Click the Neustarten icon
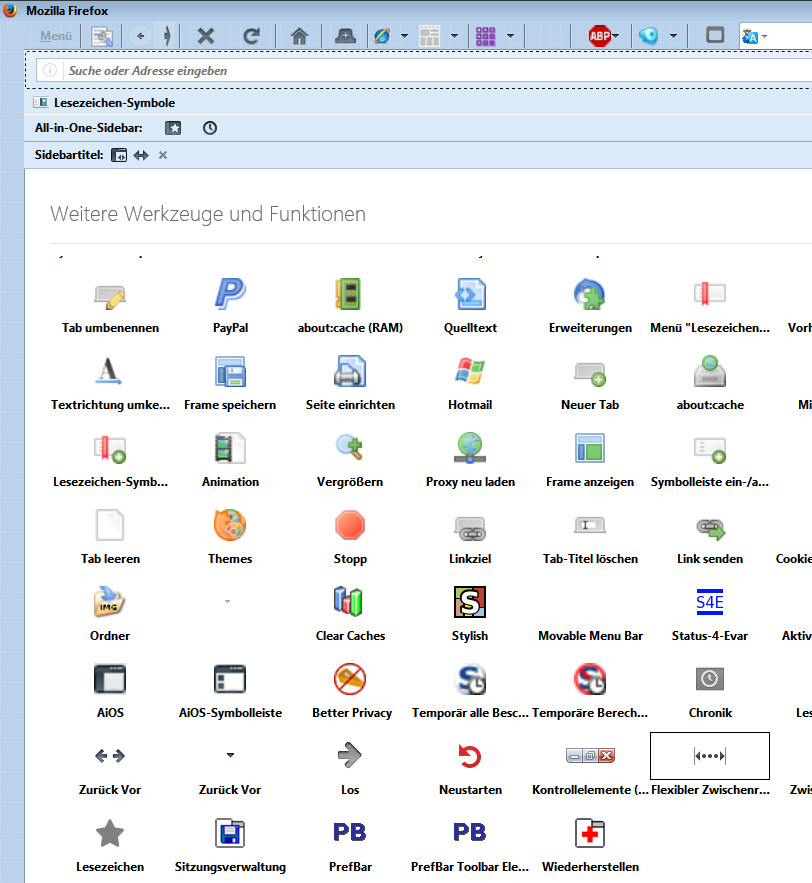The image size is (812, 883). pos(469,756)
